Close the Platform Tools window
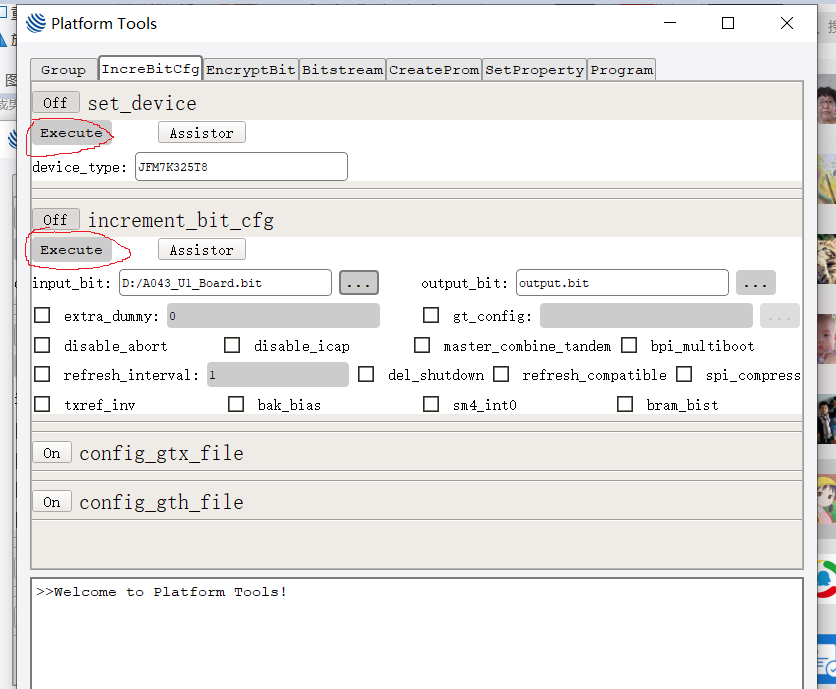Viewport: 836px width, 689px height. point(786,23)
